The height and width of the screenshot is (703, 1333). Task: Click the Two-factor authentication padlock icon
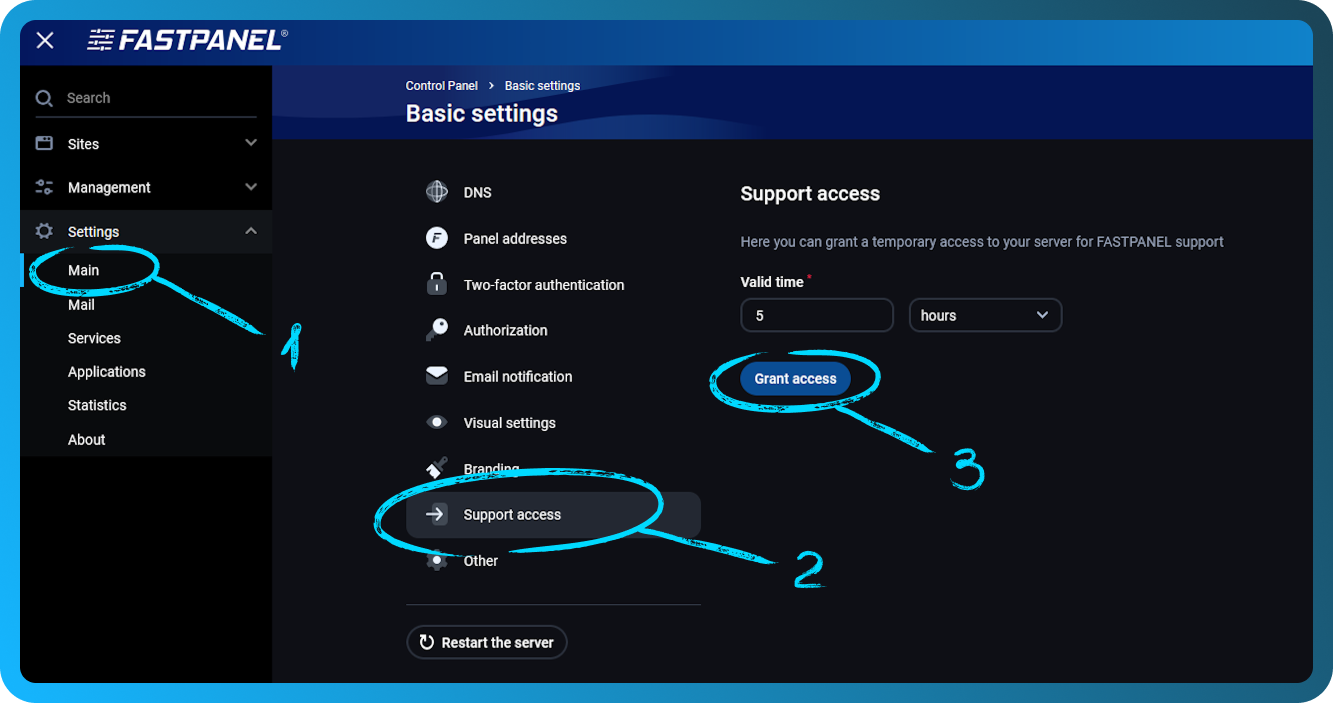[x=437, y=284]
